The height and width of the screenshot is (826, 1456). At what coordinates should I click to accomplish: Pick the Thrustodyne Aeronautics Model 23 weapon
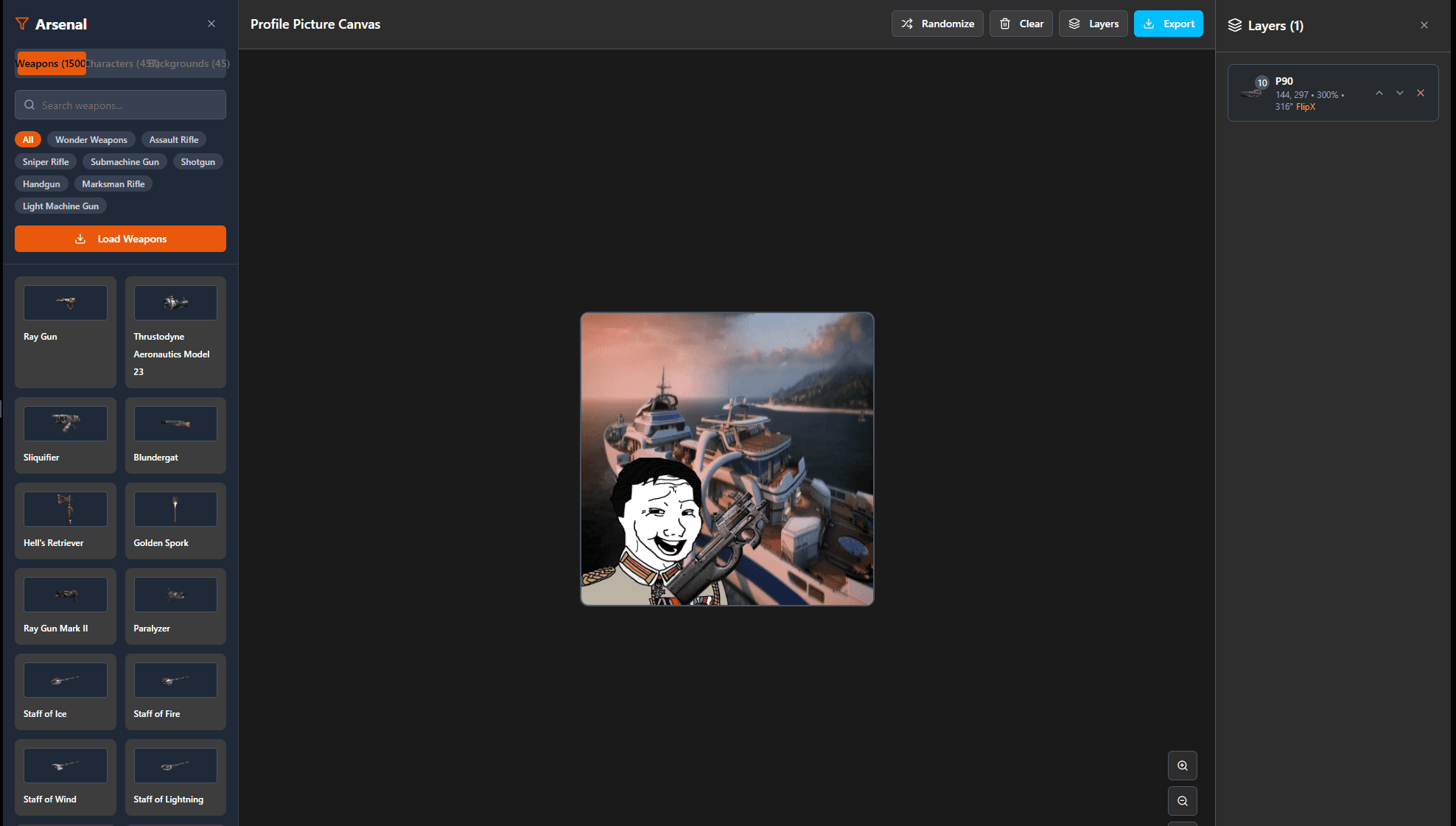pyautogui.click(x=175, y=332)
